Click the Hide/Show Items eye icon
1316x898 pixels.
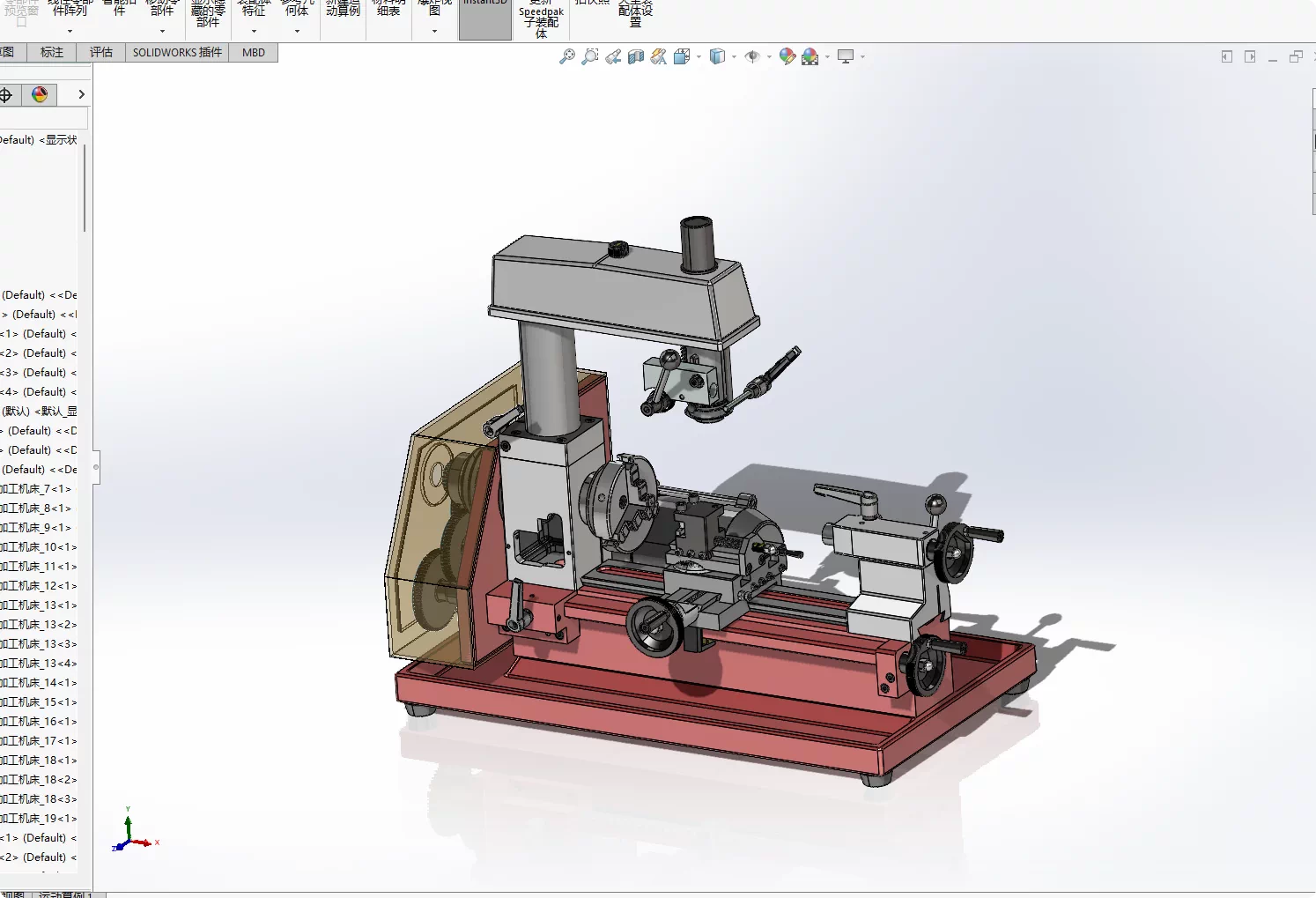pyautogui.click(x=752, y=56)
